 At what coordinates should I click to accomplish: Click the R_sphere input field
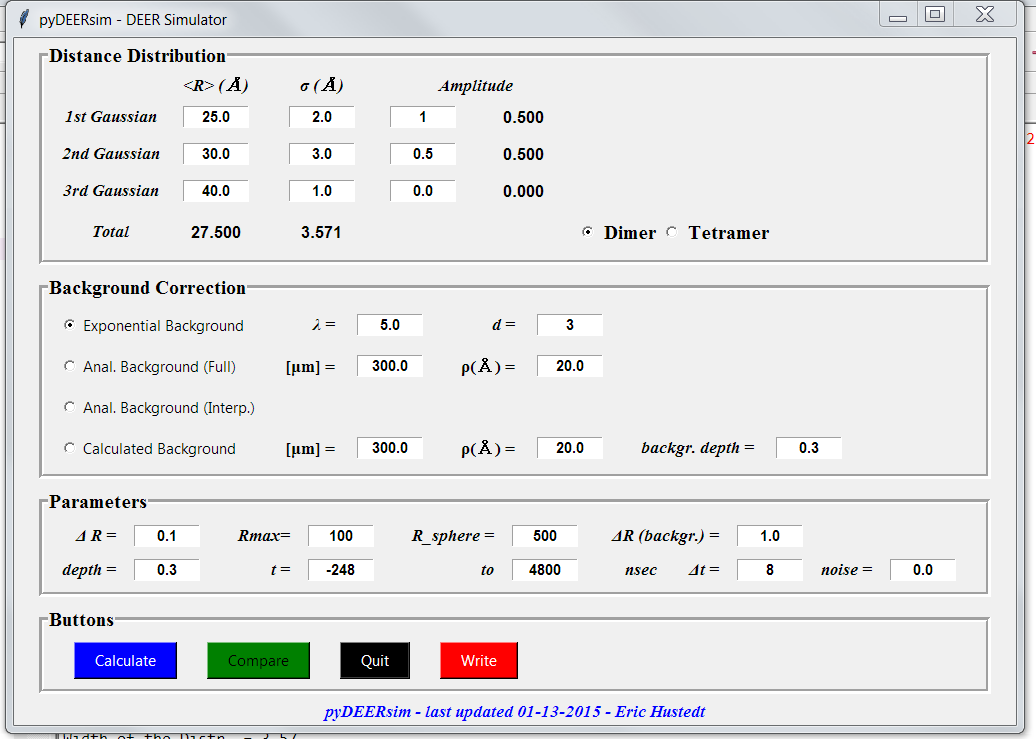pos(544,536)
